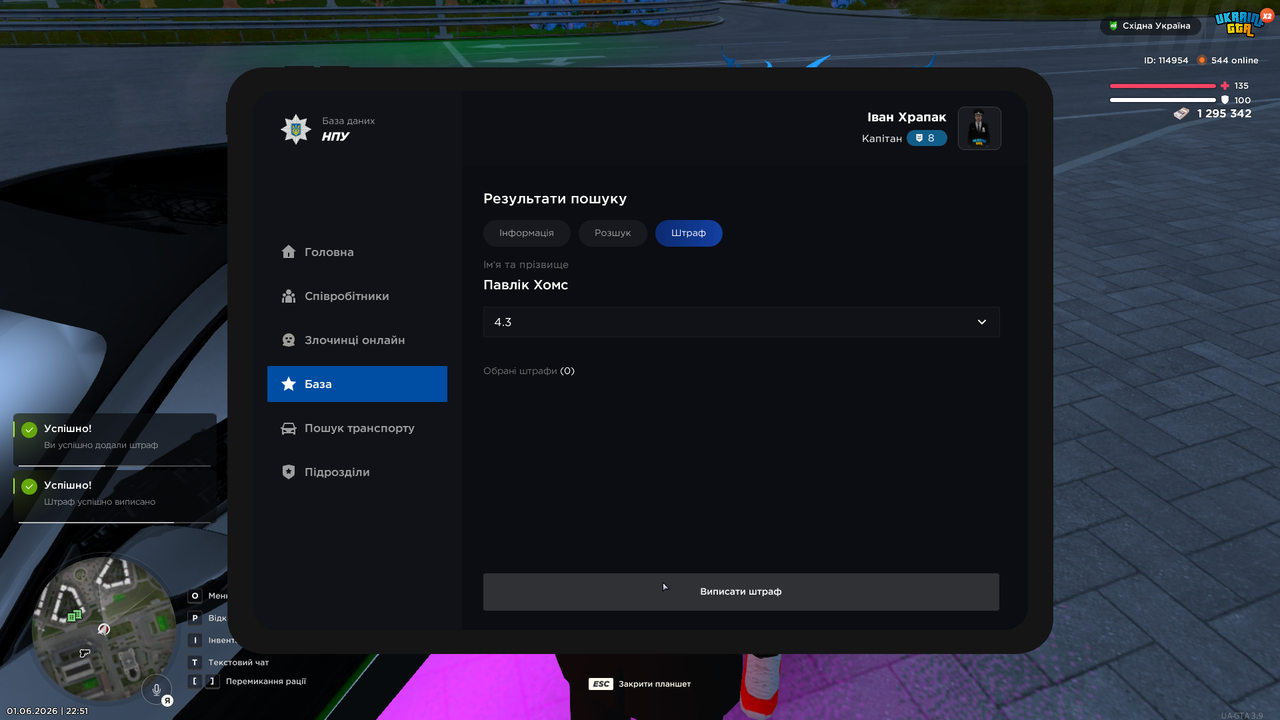1280x720 pixels.
Task: Open the Співробітники menu item
Action: point(357,296)
